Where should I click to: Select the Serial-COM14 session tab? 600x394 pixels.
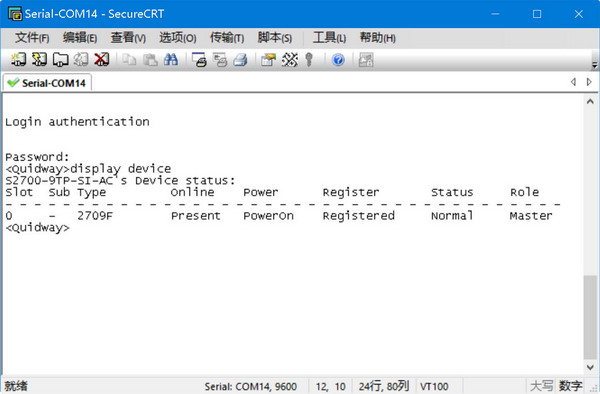click(x=47, y=83)
